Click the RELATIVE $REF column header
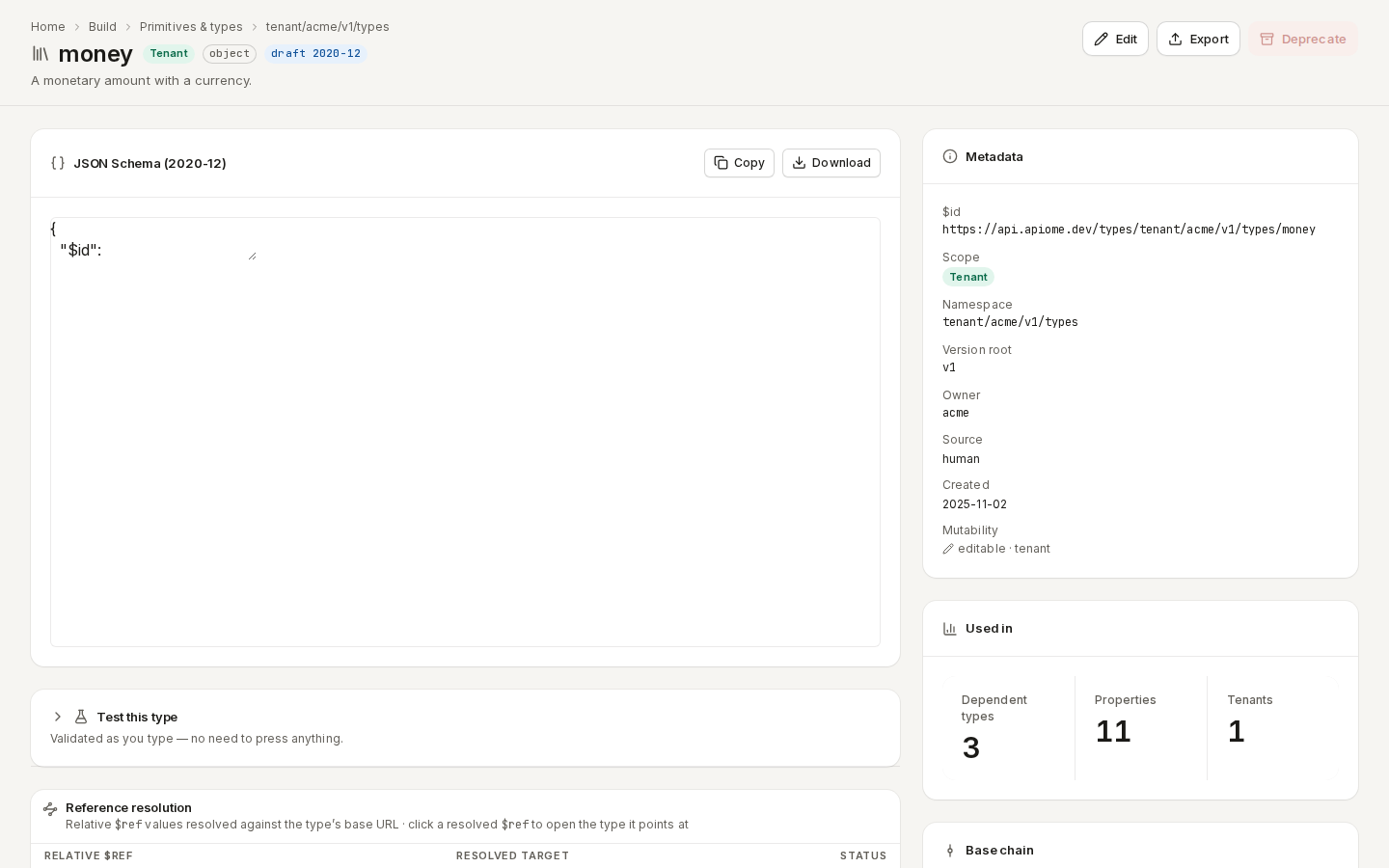1389x868 pixels. coord(89,856)
